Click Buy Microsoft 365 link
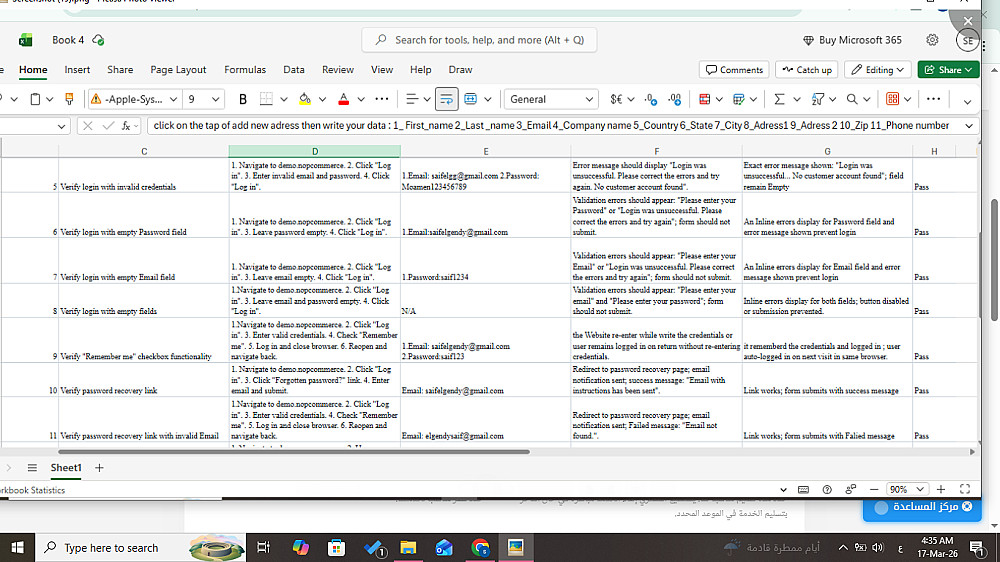This screenshot has height=562, width=1000. pyautogui.click(x=852, y=40)
